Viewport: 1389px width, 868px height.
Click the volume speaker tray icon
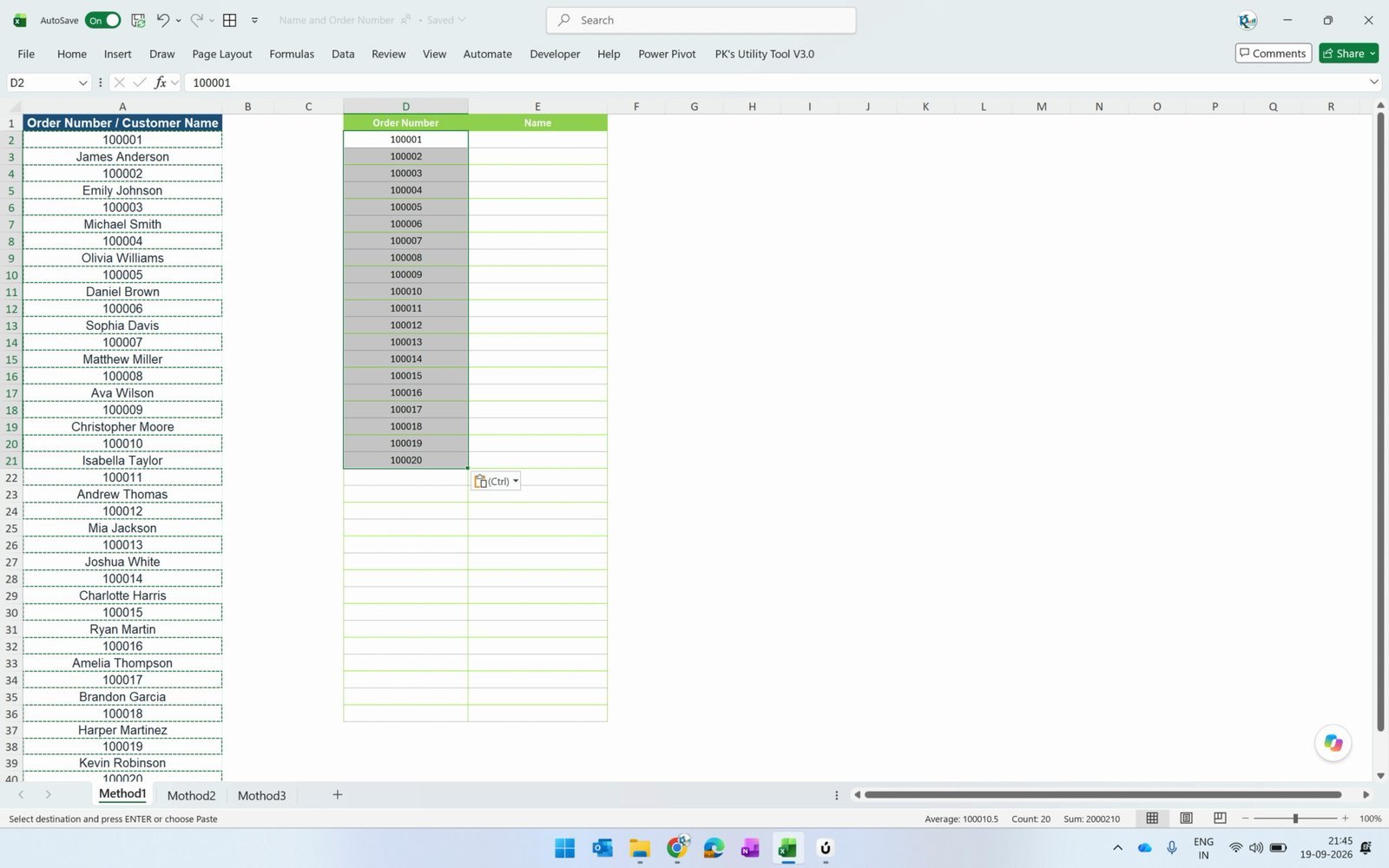[x=1256, y=848]
